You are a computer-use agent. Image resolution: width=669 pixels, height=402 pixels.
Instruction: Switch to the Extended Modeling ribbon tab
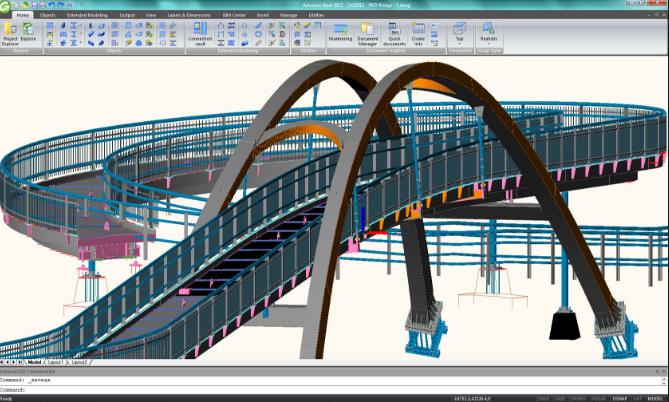click(86, 16)
